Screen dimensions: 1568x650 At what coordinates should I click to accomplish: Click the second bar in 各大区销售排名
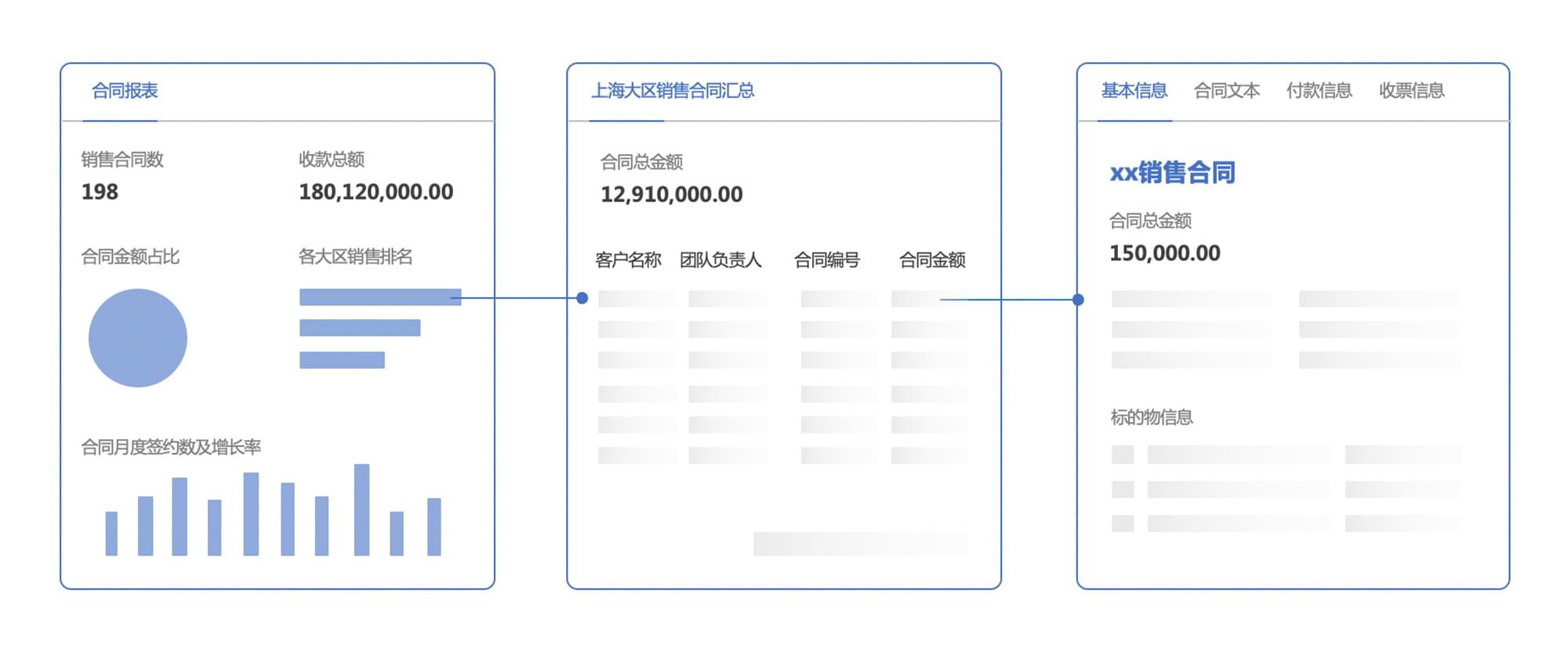360,328
